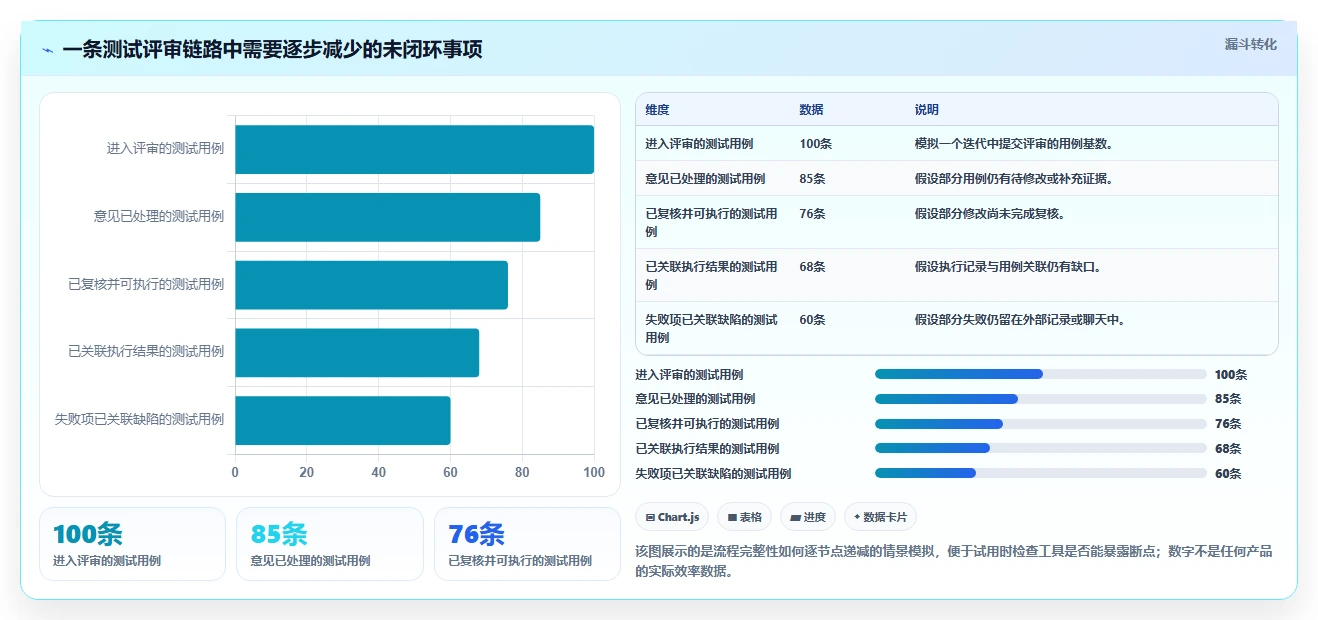Click the progress bar for 已复核并可执行的测试用例
This screenshot has height=620, width=1318.
[1041, 424]
